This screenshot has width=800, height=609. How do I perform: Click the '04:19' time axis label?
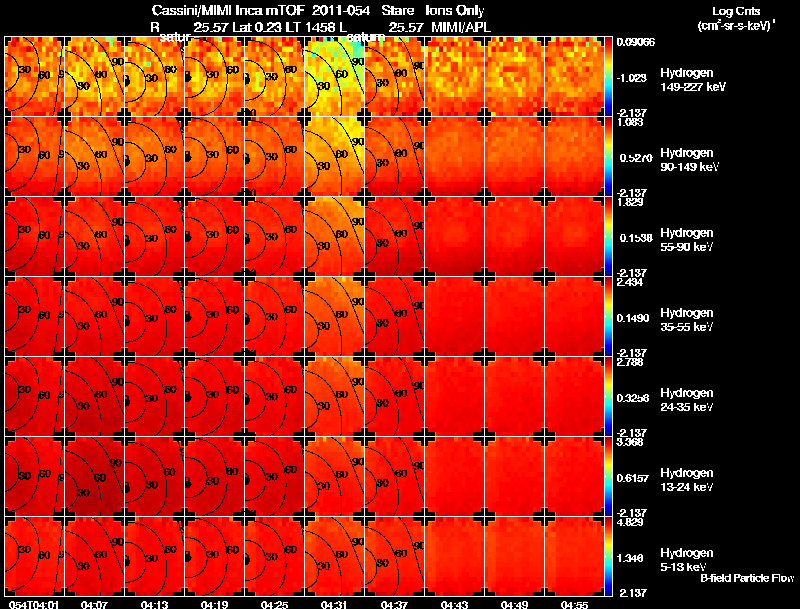[214, 605]
